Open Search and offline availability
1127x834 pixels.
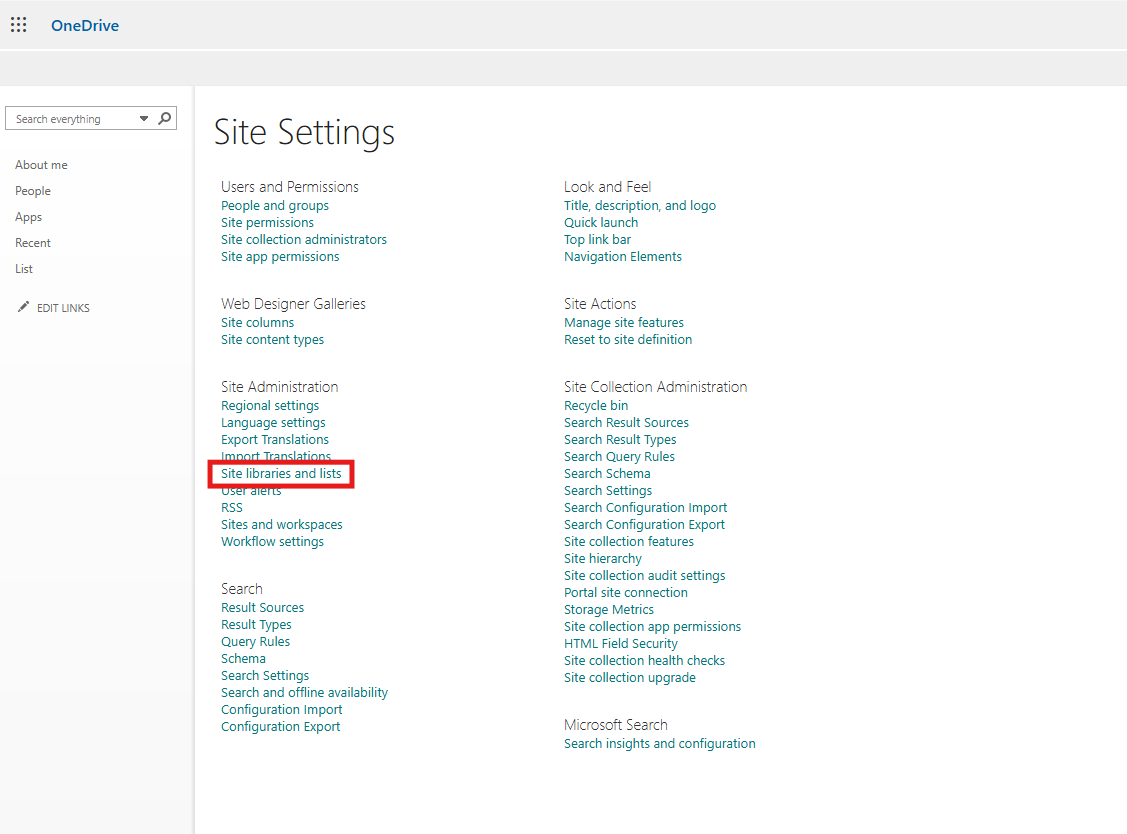[x=304, y=692]
